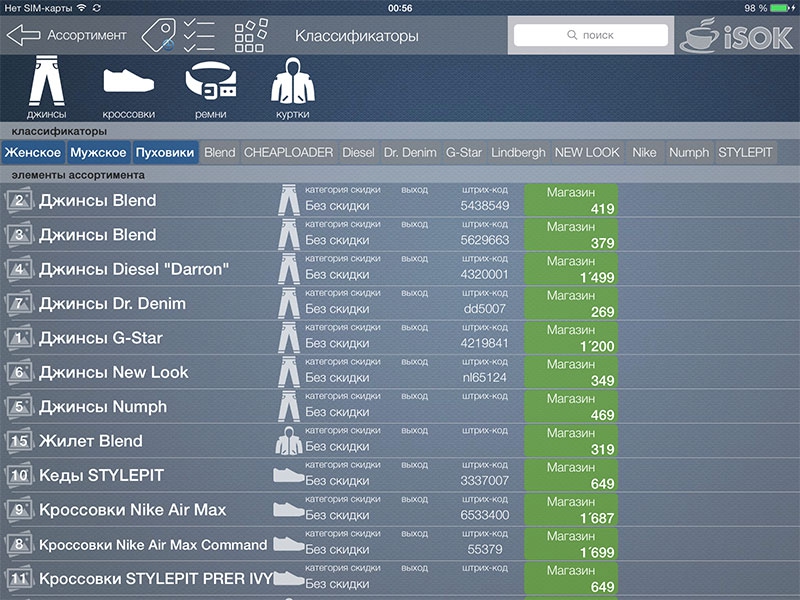Open photo thumbnail 9 for Кроссовки Nike Air Max

[19, 510]
